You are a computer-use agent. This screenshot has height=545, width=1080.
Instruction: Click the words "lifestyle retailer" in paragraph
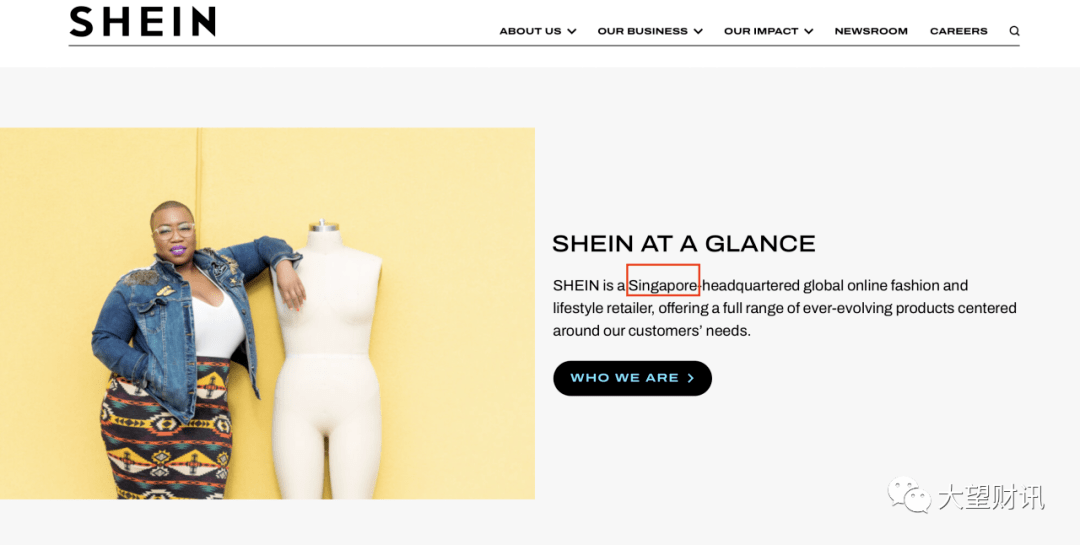coord(602,308)
